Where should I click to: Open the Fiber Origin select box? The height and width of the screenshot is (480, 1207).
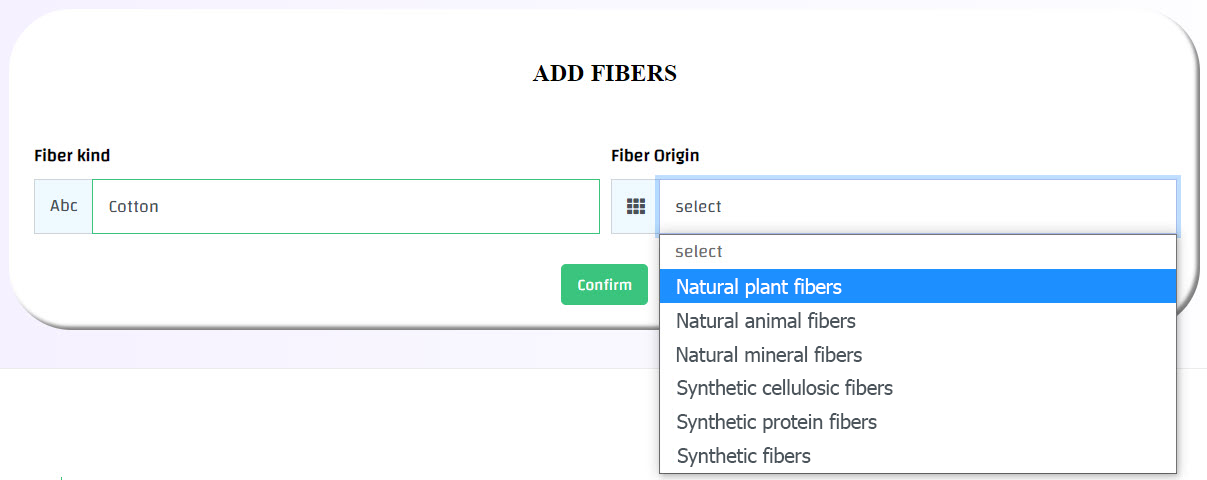917,207
